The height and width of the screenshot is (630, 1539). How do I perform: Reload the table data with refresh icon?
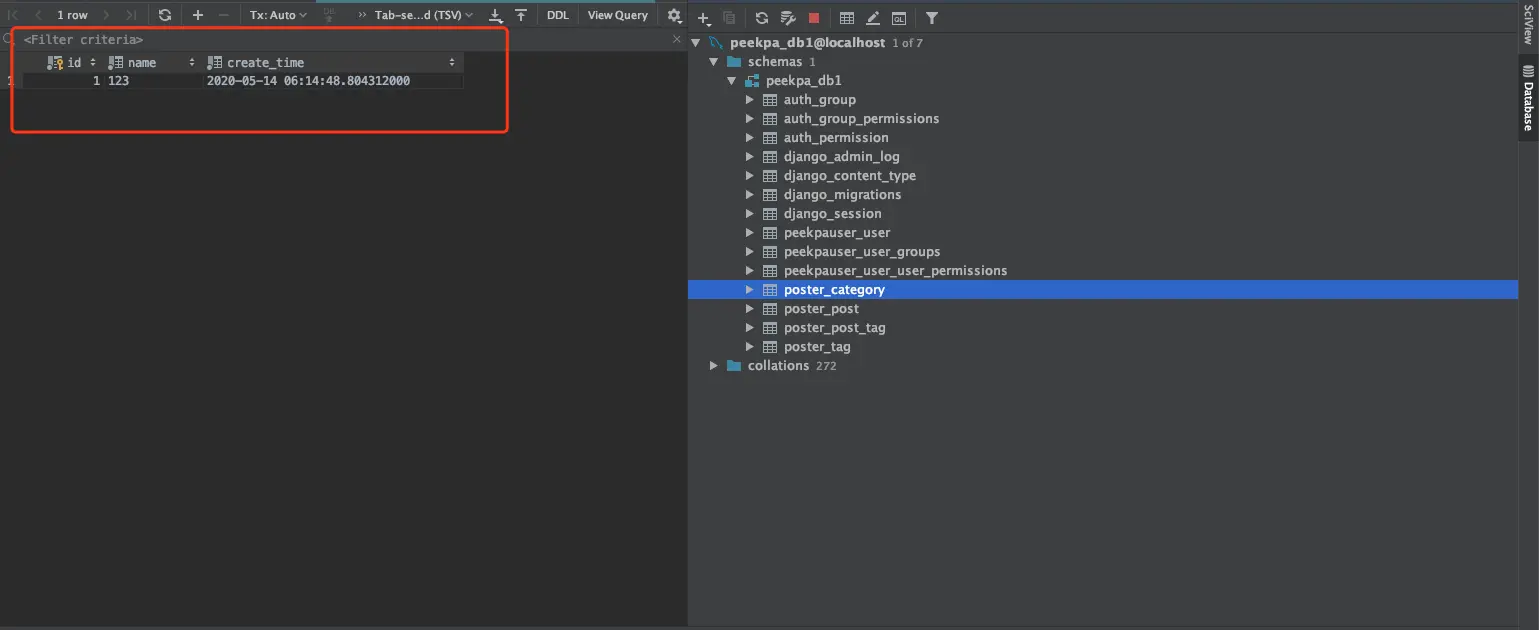(165, 15)
